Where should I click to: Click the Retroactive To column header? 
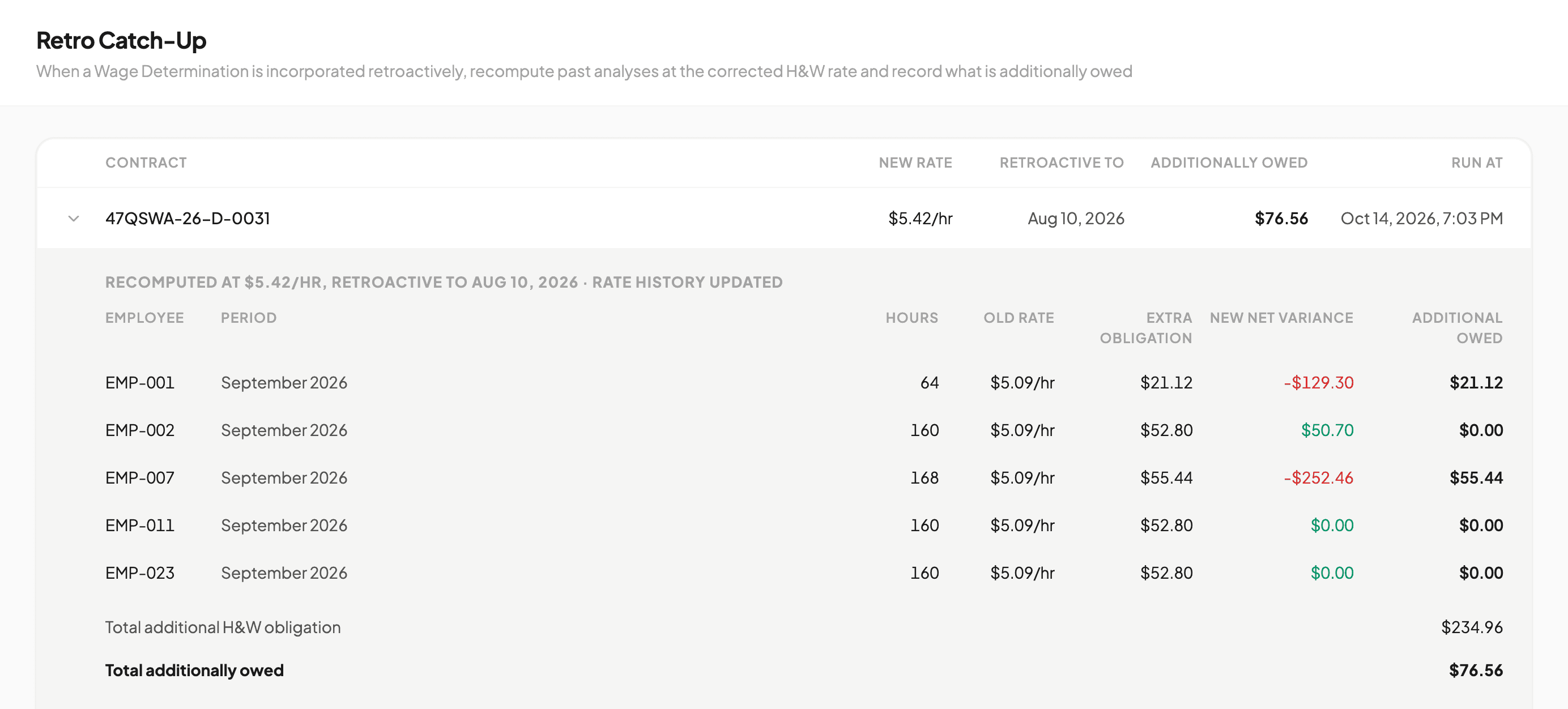[x=1062, y=163]
